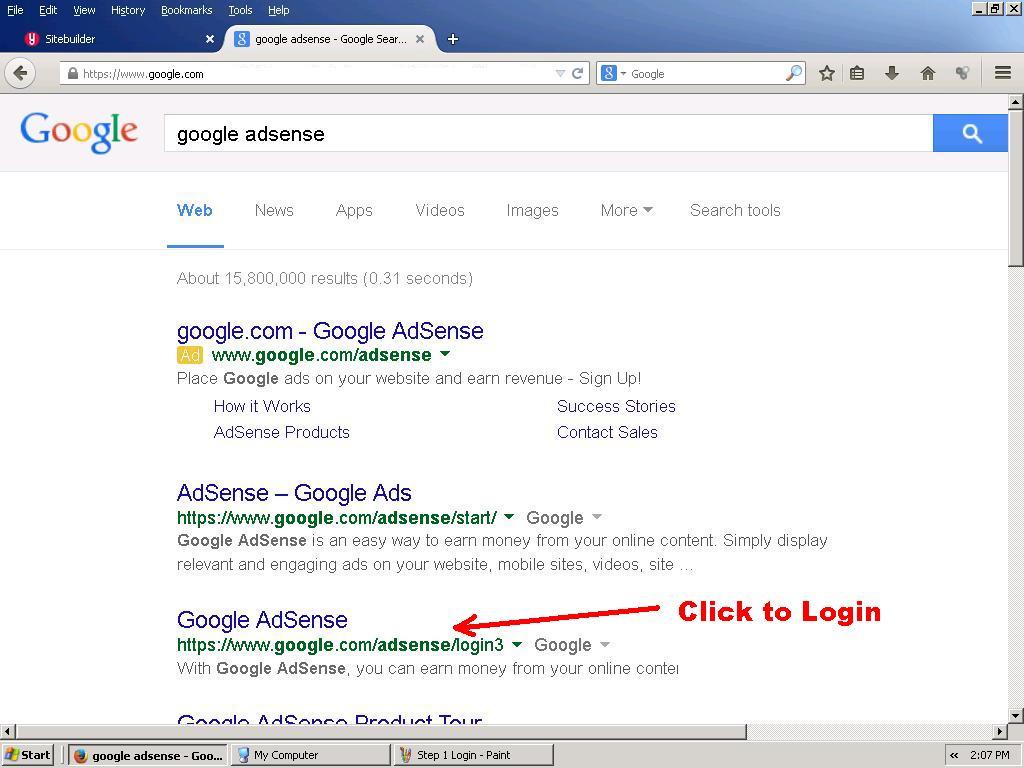Open the Firefox hamburger menu
1024x768 pixels.
(x=1003, y=73)
